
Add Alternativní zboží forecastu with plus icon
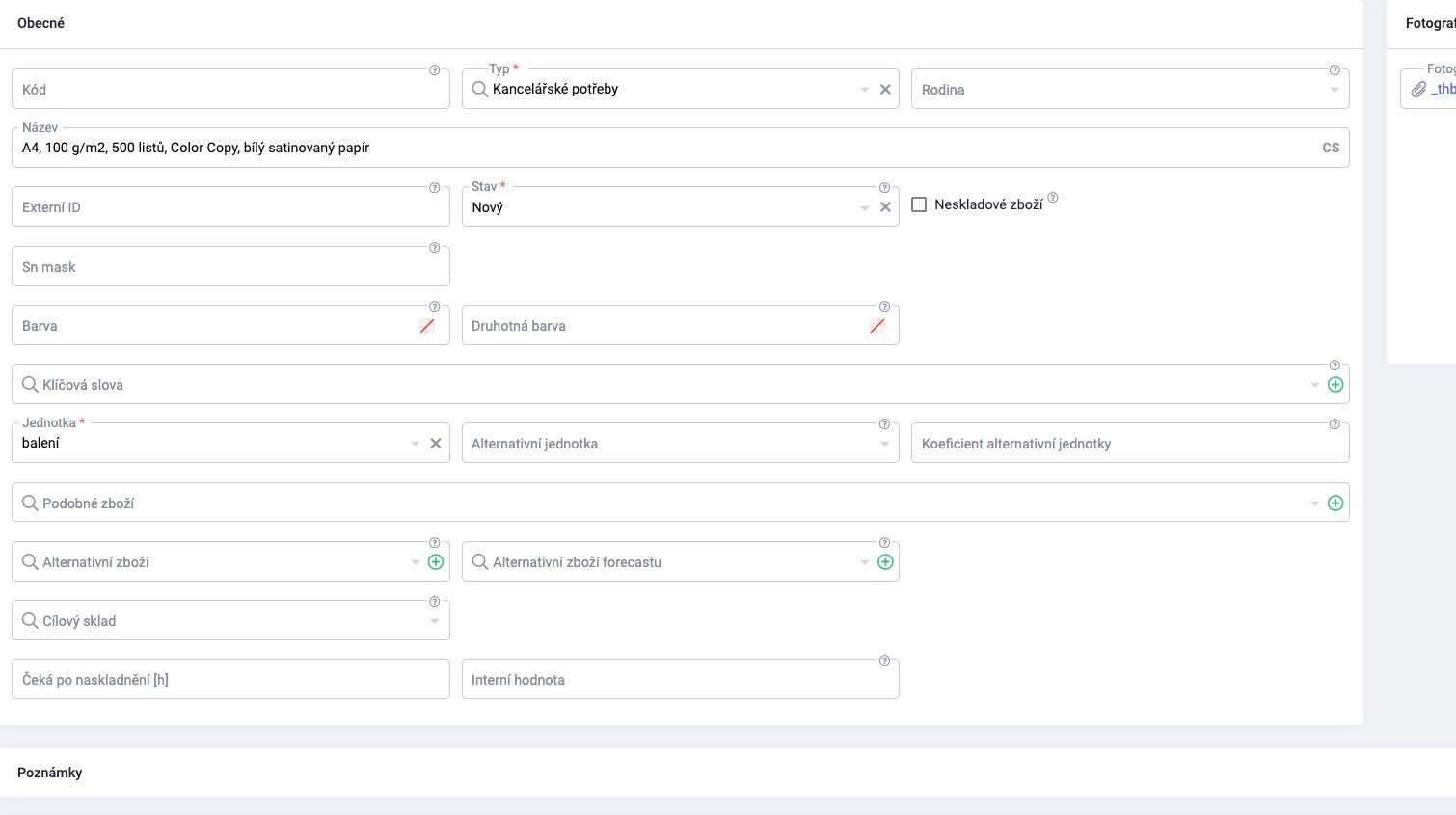[885, 562]
